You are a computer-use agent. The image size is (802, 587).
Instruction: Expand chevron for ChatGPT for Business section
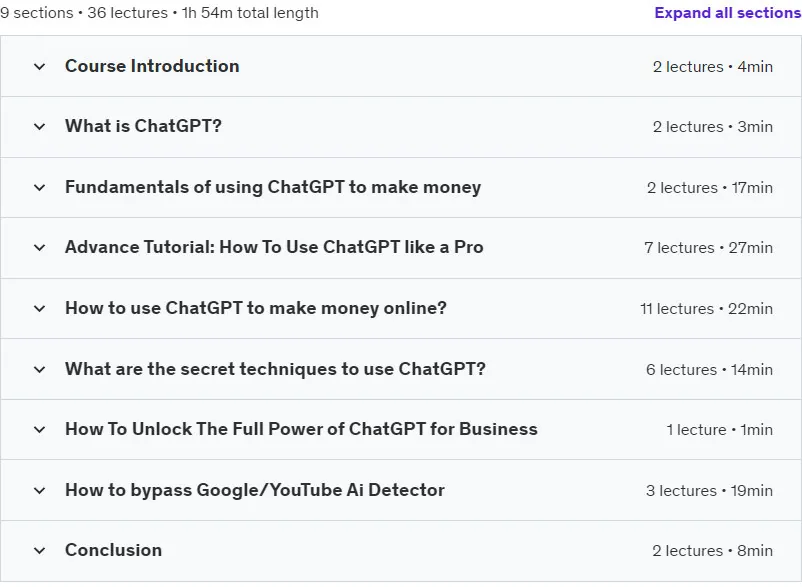click(39, 430)
